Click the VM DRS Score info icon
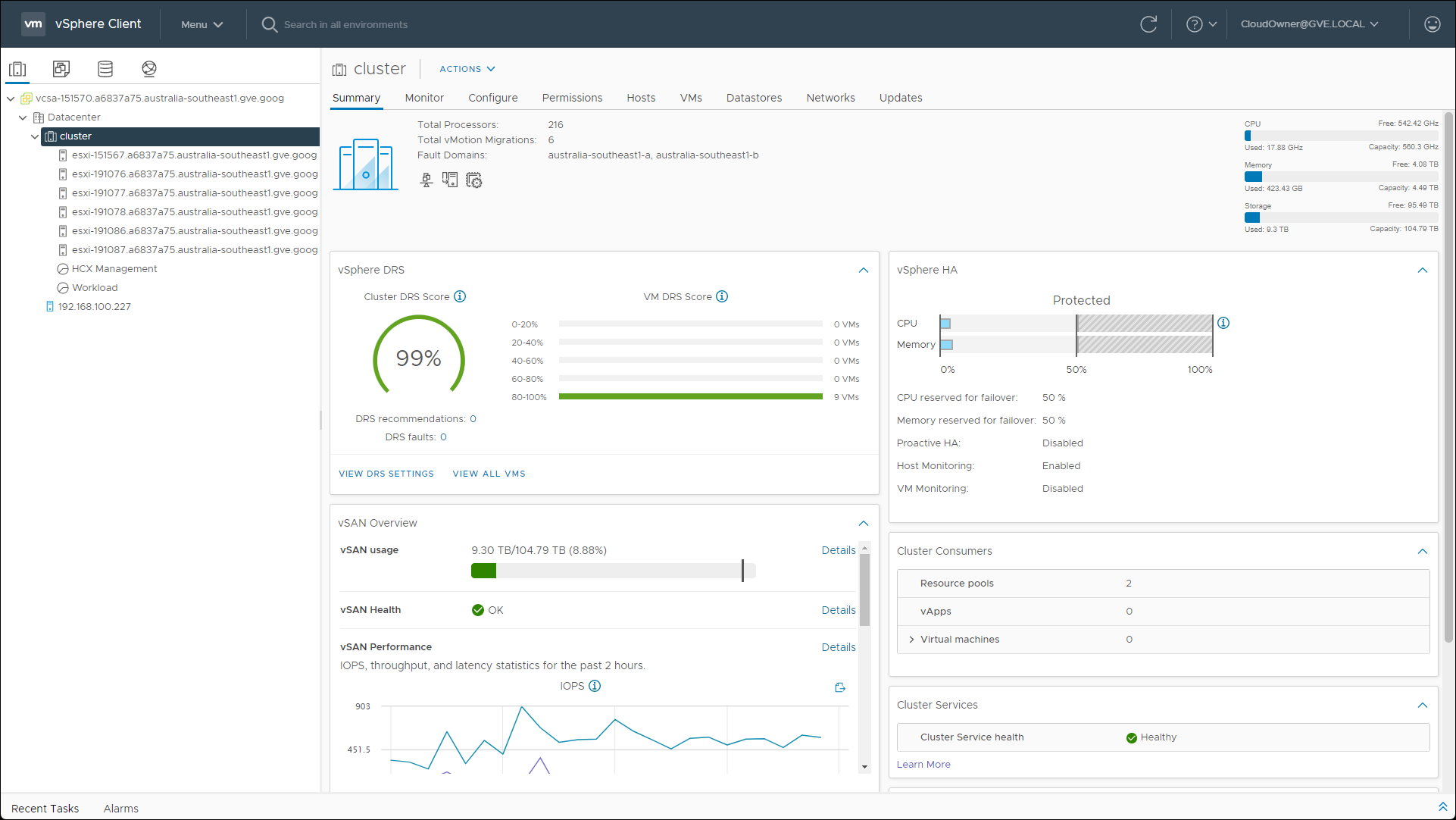The height and width of the screenshot is (820, 1456). pos(722,296)
